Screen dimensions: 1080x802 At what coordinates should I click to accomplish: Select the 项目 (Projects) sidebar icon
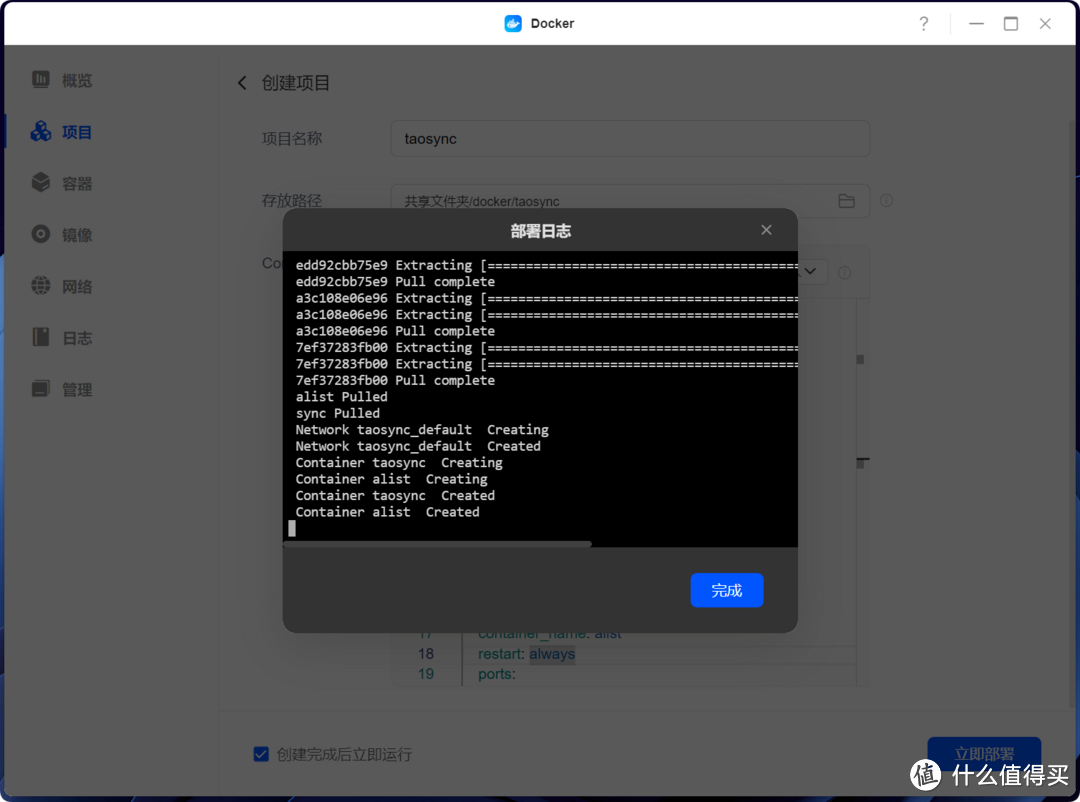click(62, 131)
